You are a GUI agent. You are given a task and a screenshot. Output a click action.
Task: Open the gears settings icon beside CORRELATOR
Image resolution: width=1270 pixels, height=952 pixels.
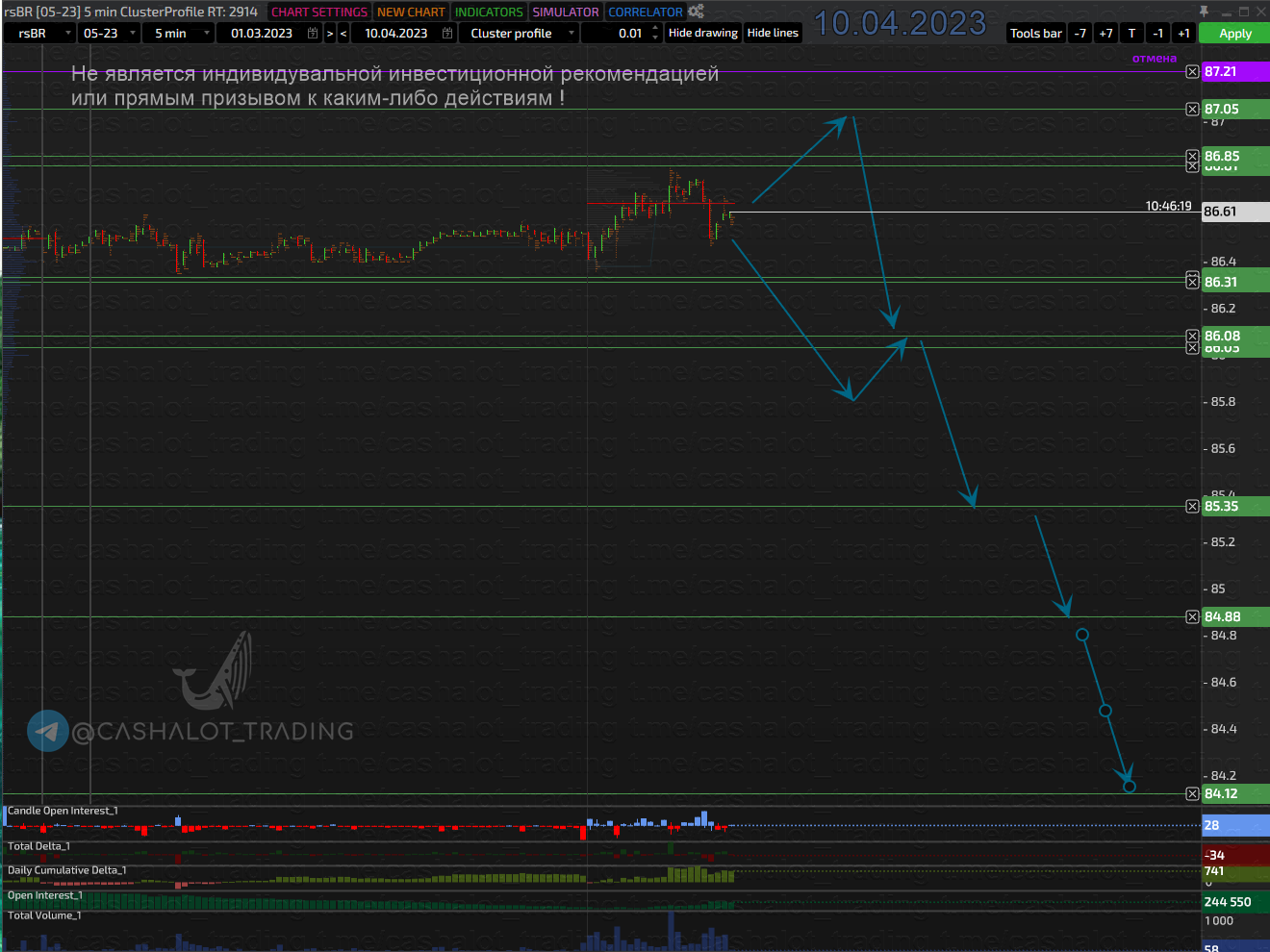click(696, 12)
